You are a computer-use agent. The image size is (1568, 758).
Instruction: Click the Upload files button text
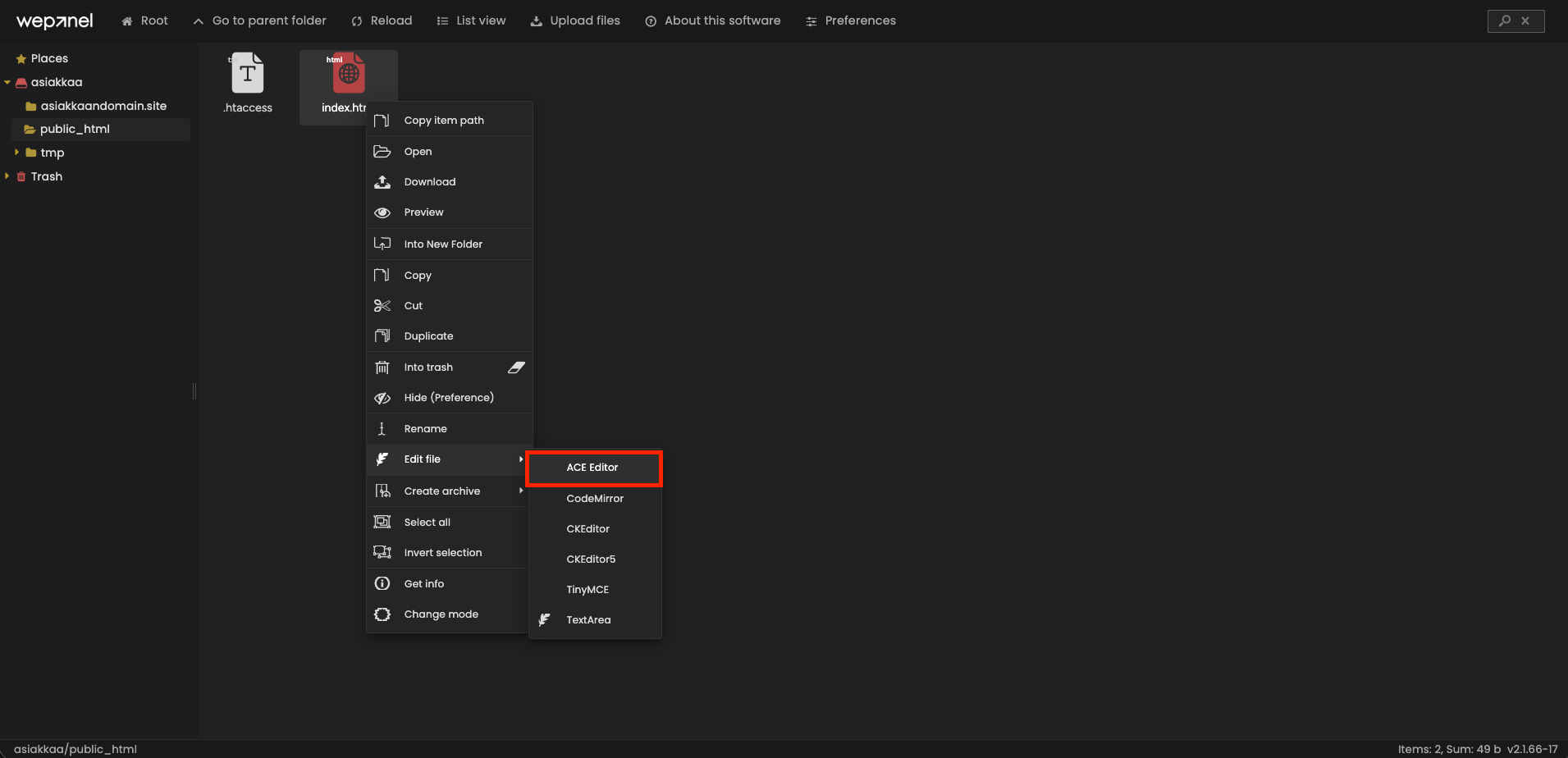tap(585, 21)
